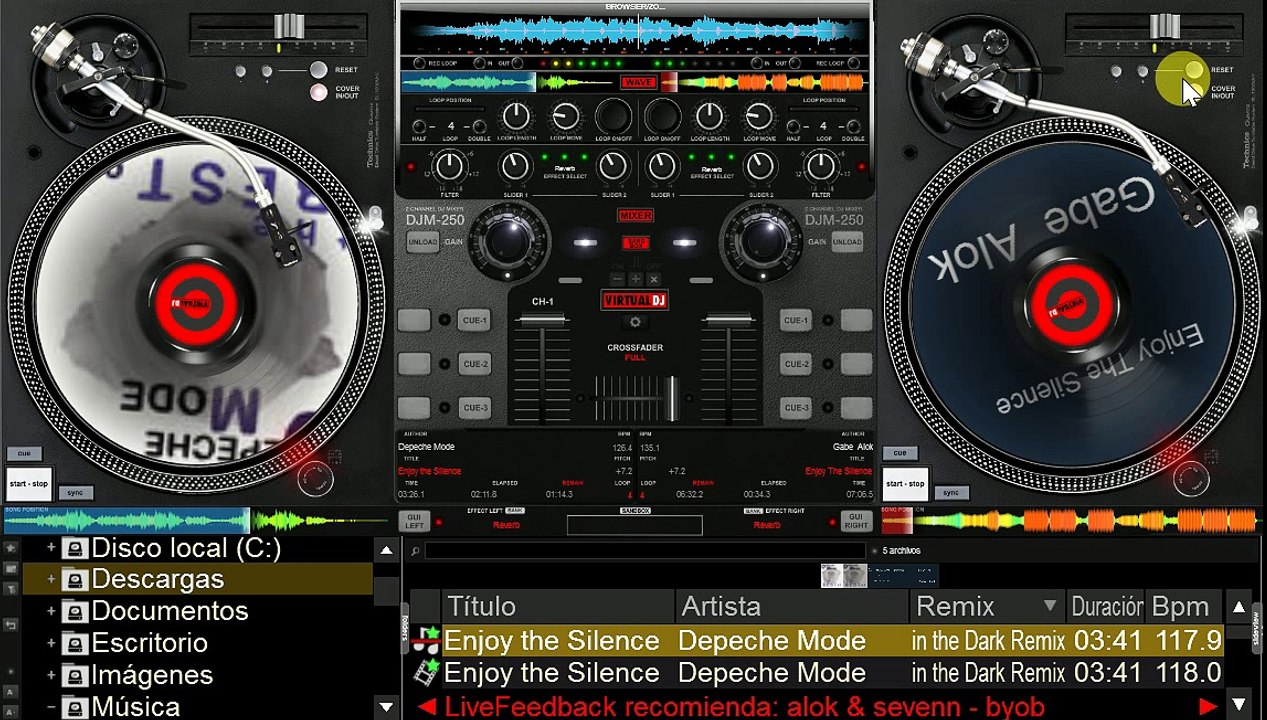Screen dimensions: 1267x720
Task: Sort songs by Bpm column header
Action: [x=1184, y=606]
